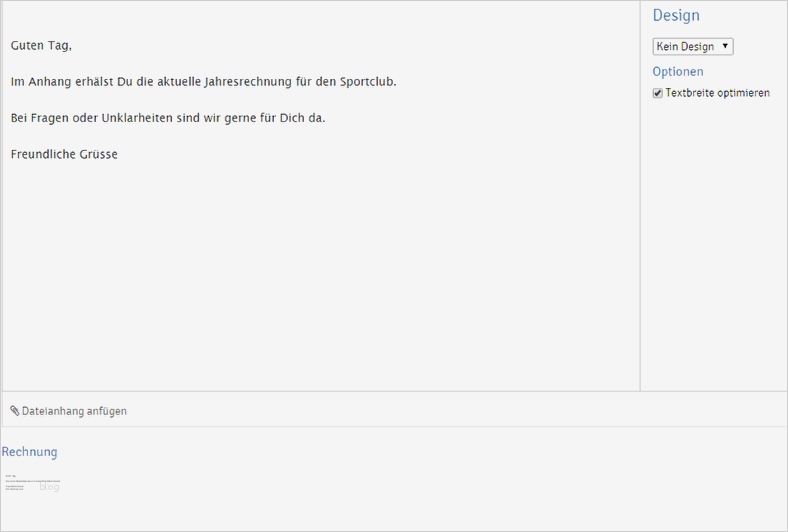Click the word 'Grüsse' in the closing line
This screenshot has height=532, width=788.
pyautogui.click(x=98, y=155)
